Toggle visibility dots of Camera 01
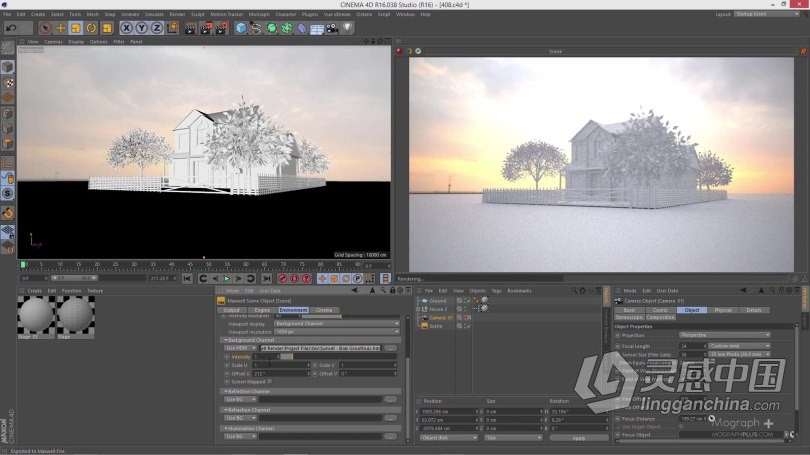 pos(464,318)
